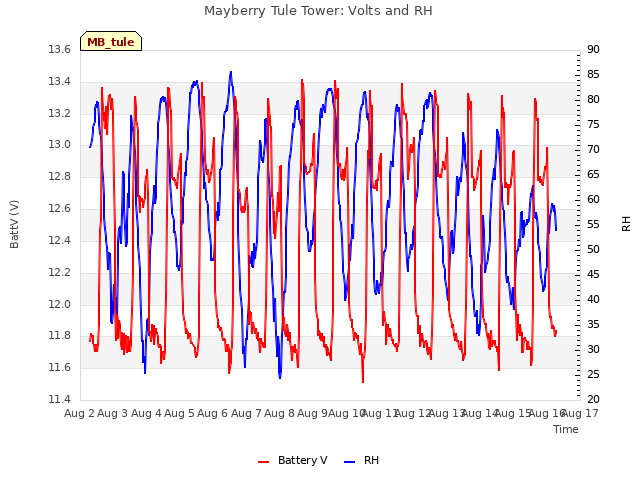Image resolution: width=640 pixels, height=480 pixels.
Task: Click the Aug 17 date tick
Action: (x=580, y=413)
